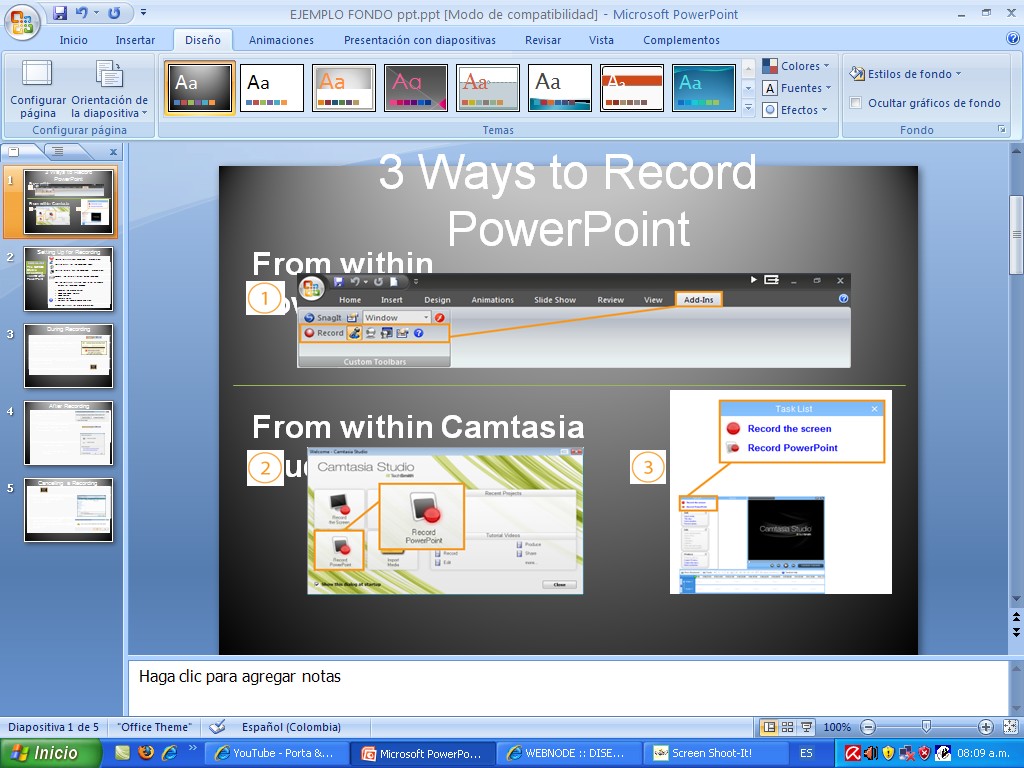Select the orange-titled theme thumbnail

344,88
